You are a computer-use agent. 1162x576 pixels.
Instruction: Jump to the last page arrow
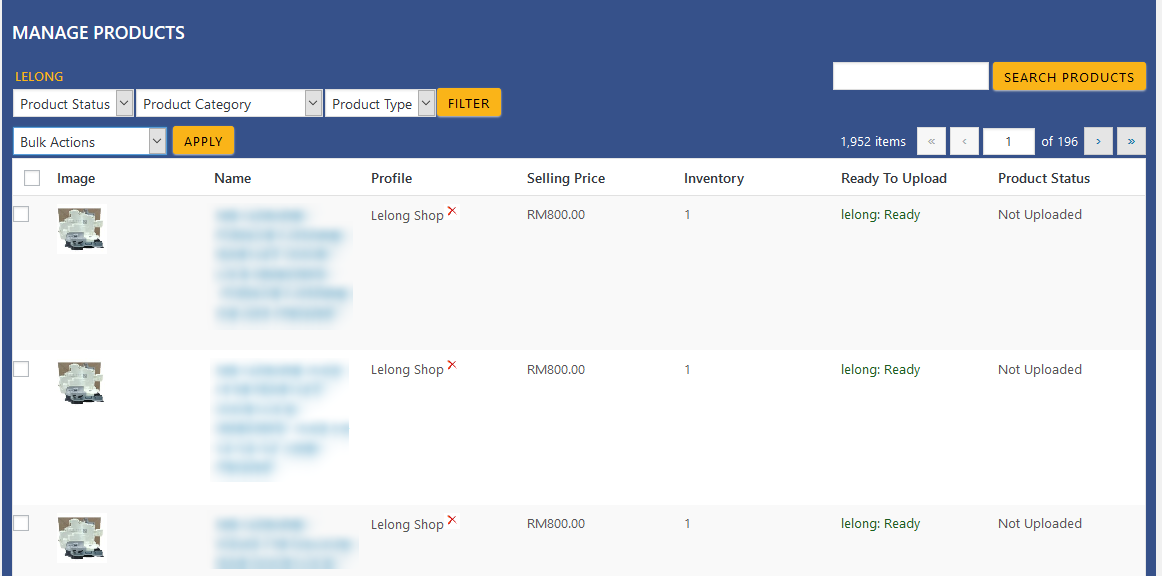1131,141
